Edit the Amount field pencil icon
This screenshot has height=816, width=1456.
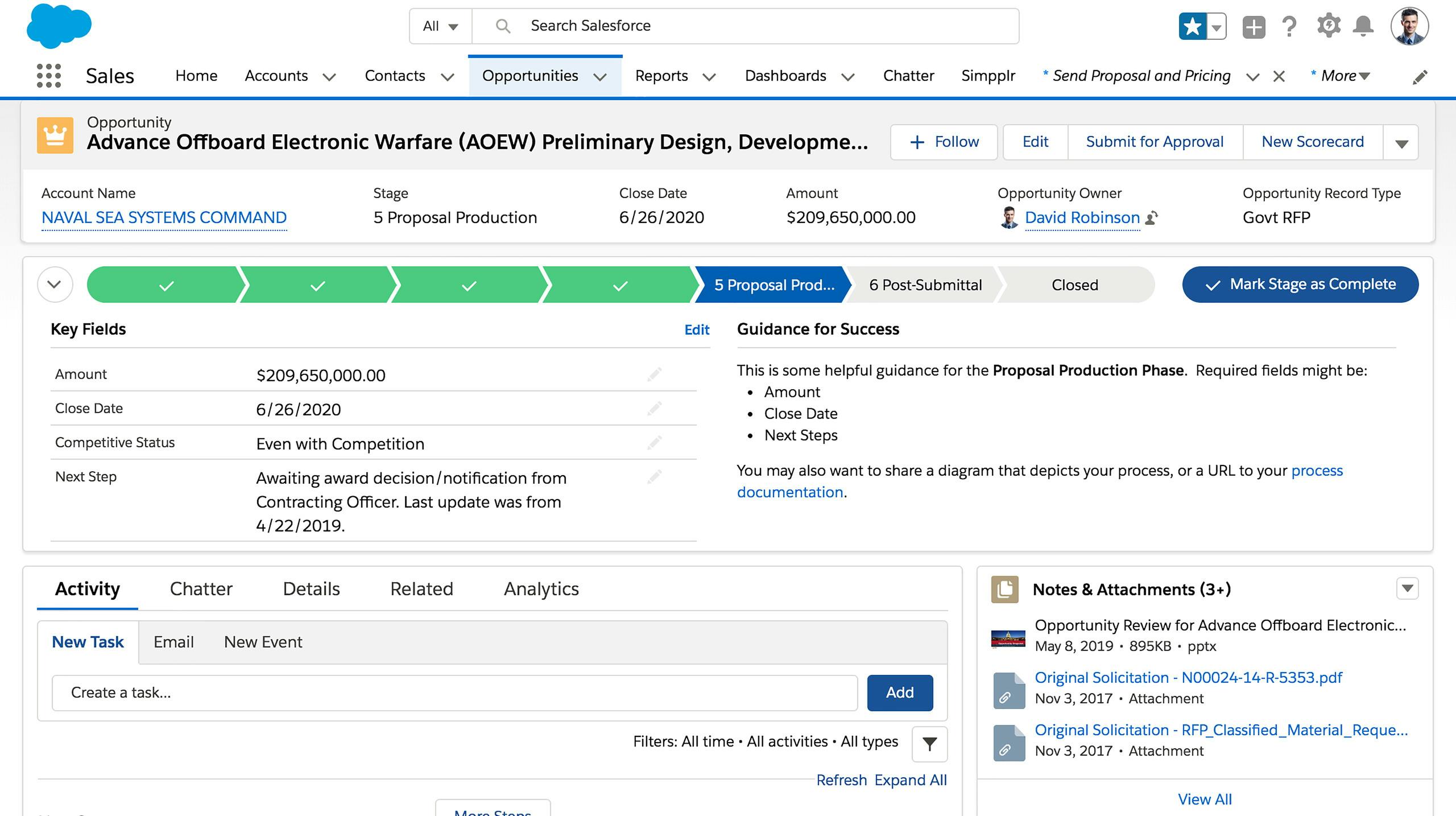click(655, 374)
